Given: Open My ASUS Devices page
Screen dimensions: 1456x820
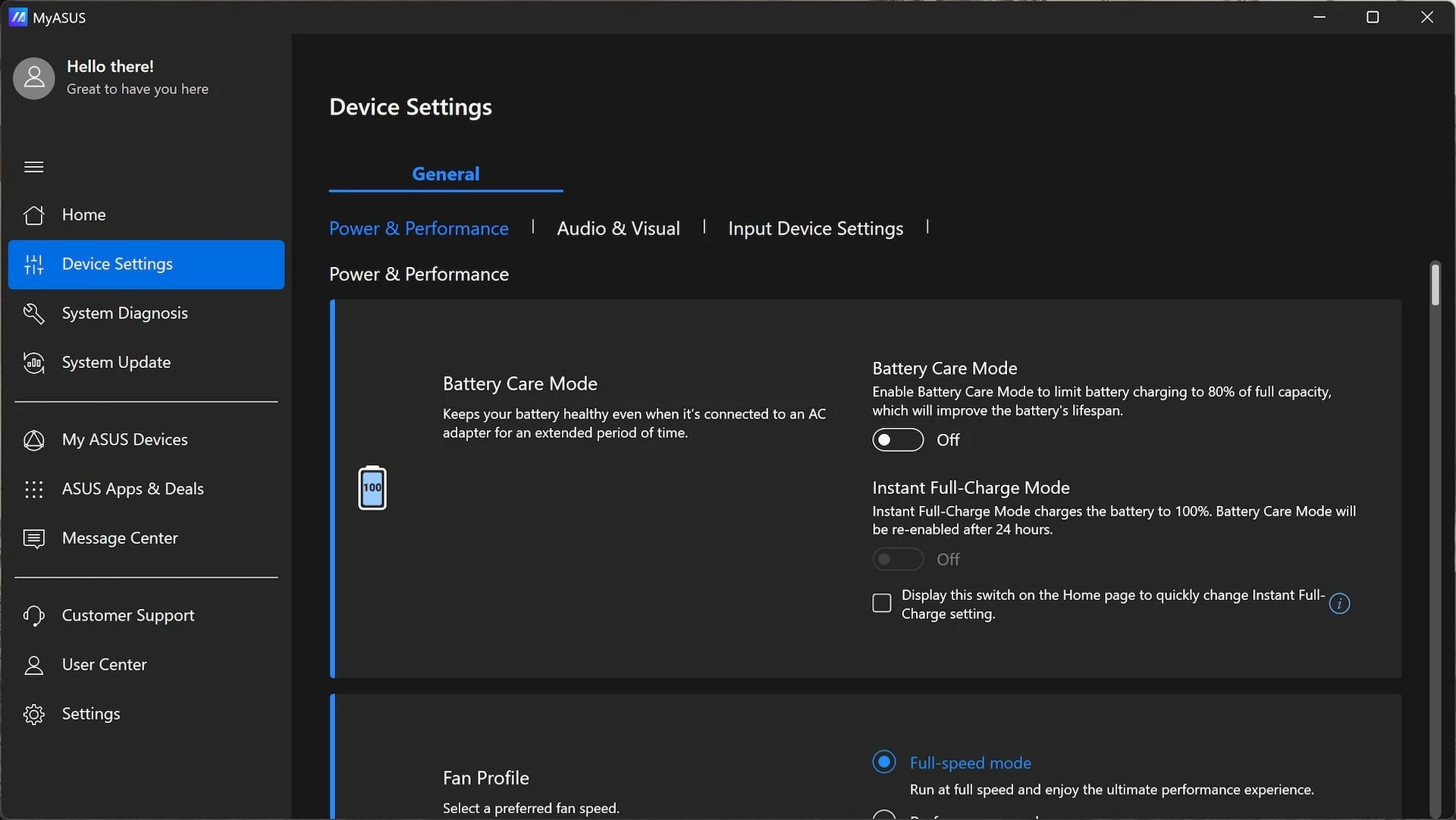Looking at the screenshot, I should point(146,440).
